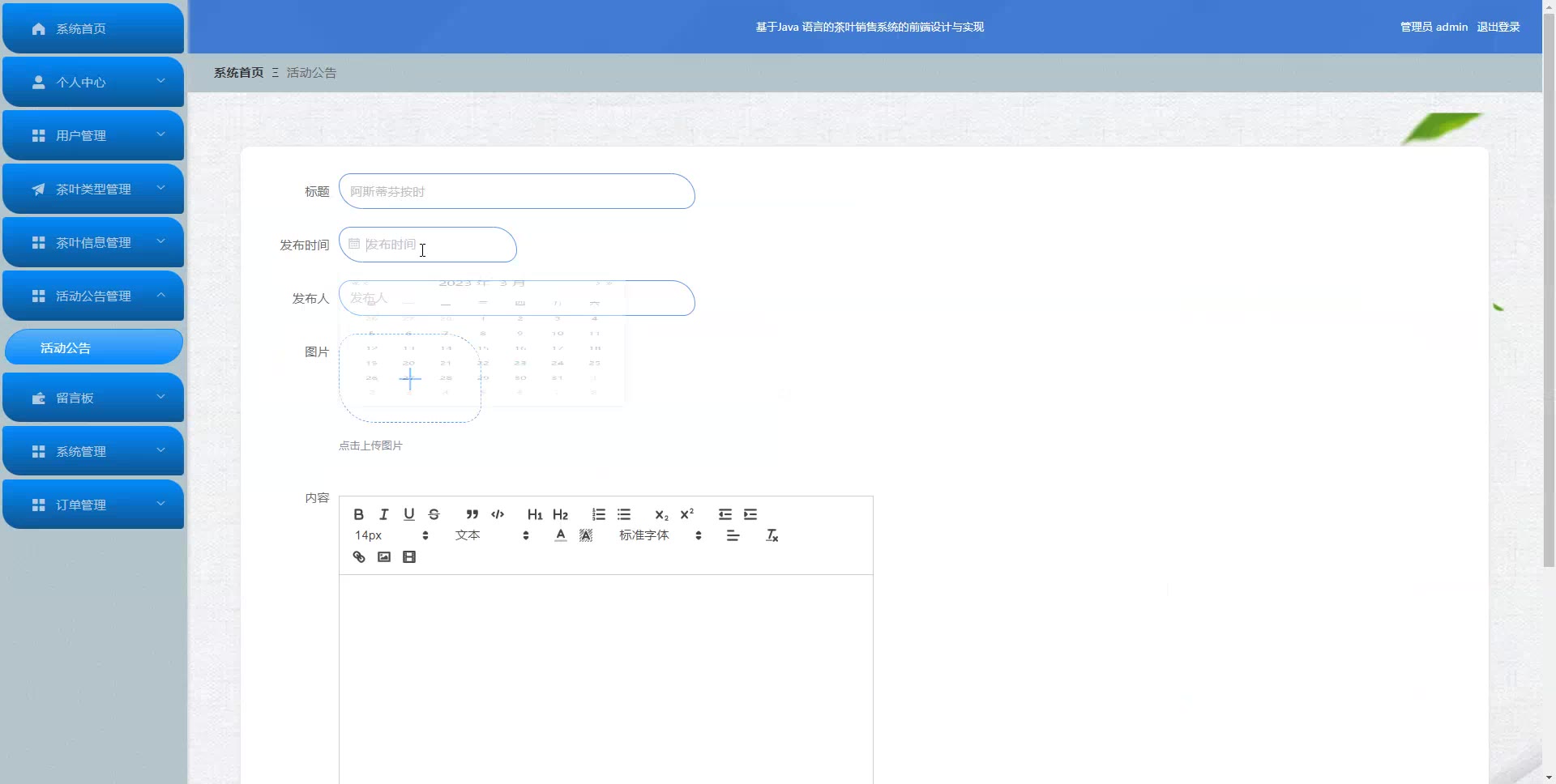
Task: Open text background color picker
Action: tap(586, 535)
